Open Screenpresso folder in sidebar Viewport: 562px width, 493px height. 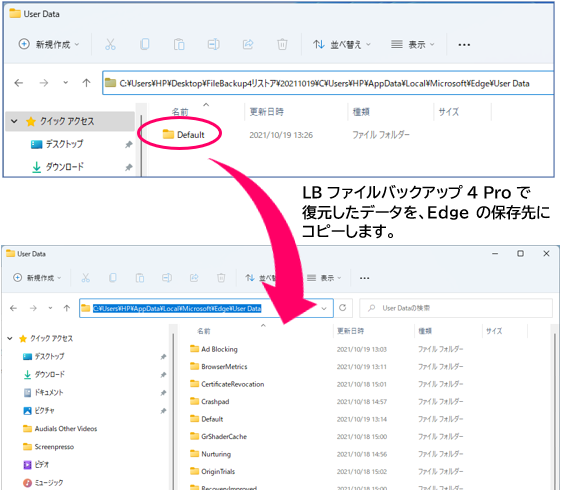pos(48,447)
